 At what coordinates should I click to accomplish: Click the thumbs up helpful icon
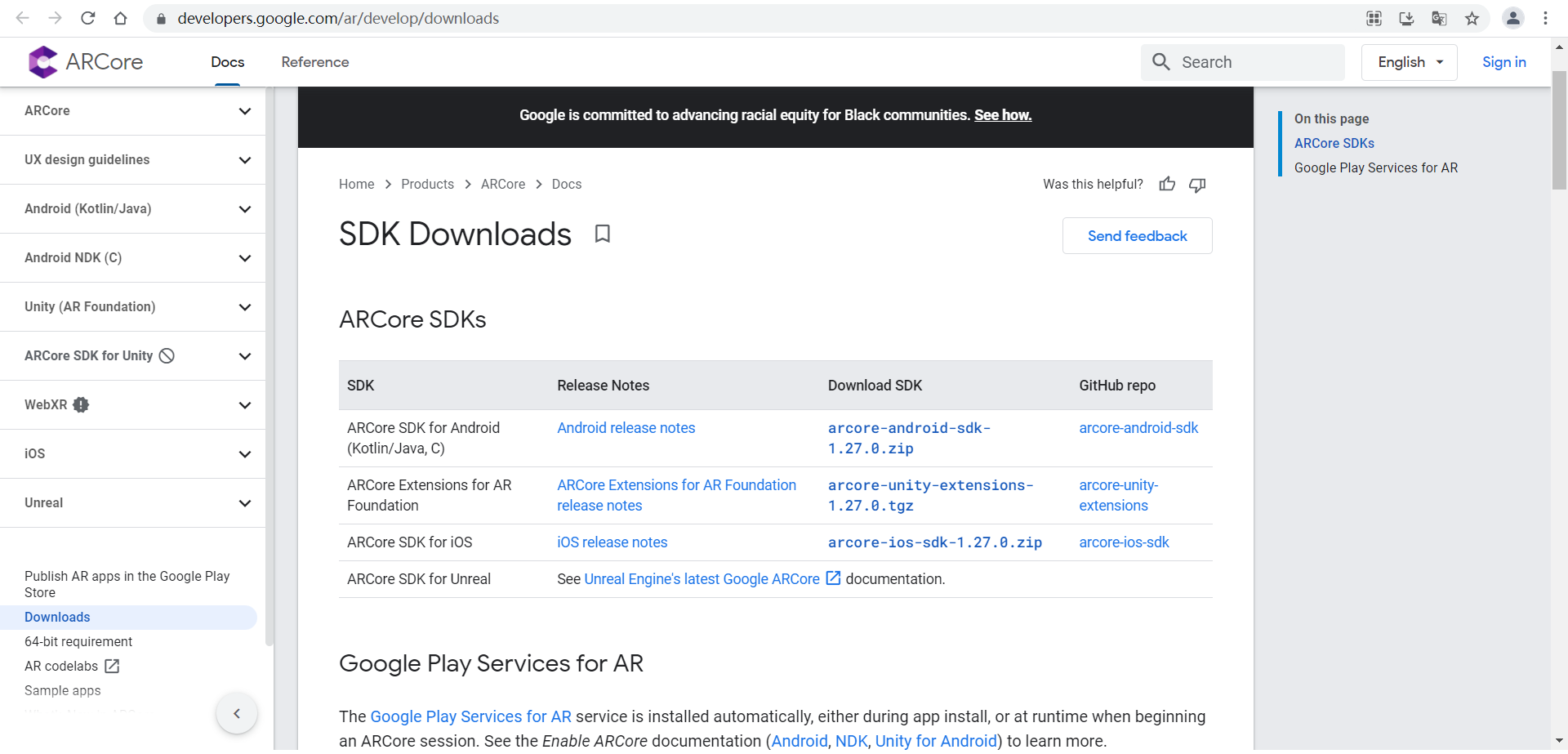[x=1167, y=185]
